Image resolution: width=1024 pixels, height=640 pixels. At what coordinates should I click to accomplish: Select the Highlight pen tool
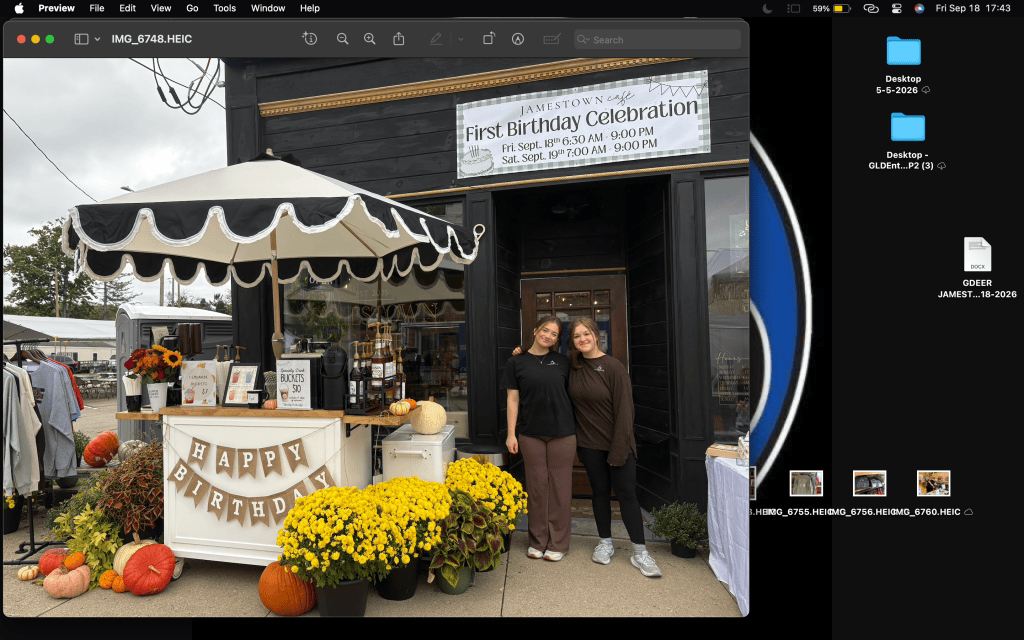436,39
